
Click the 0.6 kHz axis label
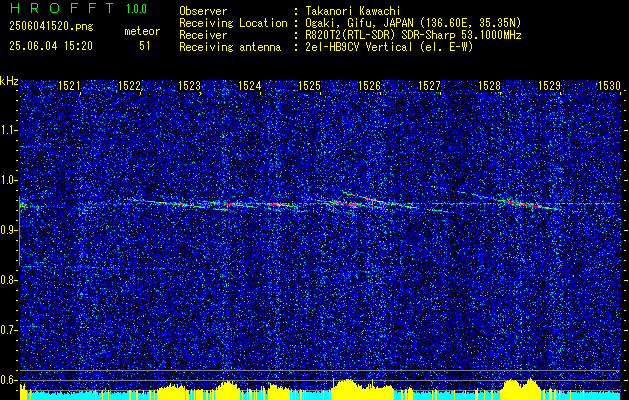point(8,380)
